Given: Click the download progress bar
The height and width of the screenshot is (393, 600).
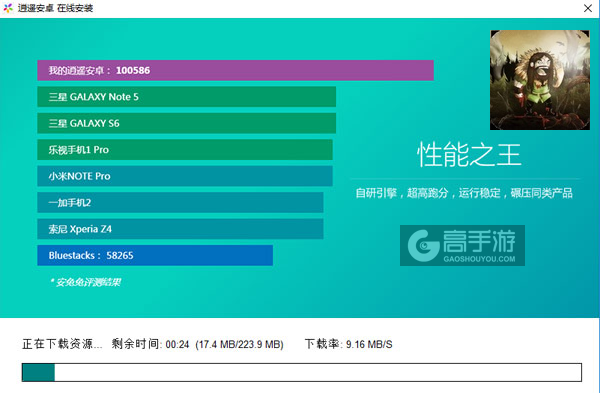Looking at the screenshot, I should click(302, 372).
